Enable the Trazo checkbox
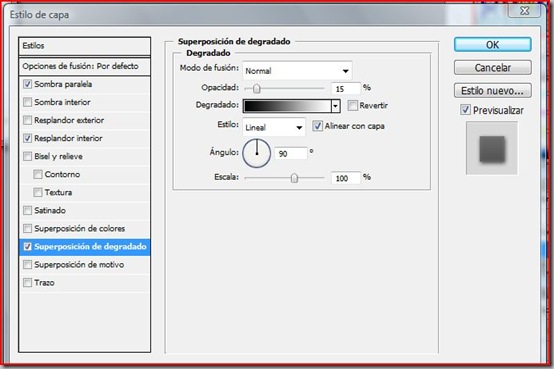554x369 pixels. coord(27,282)
